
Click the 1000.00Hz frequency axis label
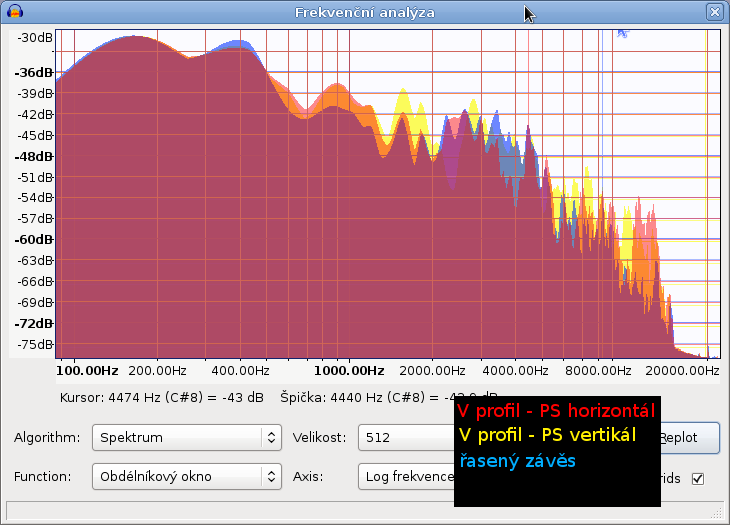[x=349, y=371]
